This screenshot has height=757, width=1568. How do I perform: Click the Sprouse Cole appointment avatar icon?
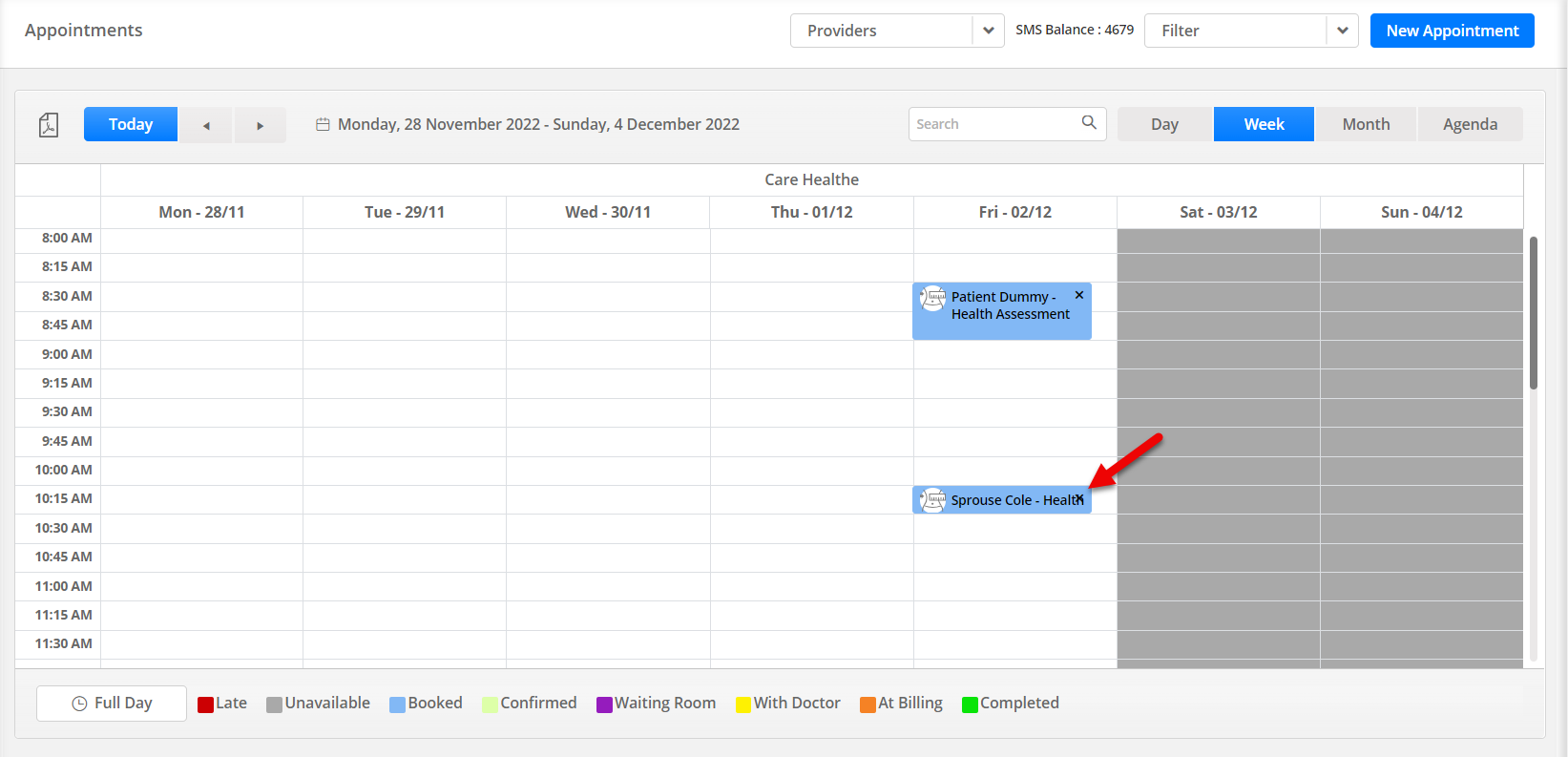point(932,499)
